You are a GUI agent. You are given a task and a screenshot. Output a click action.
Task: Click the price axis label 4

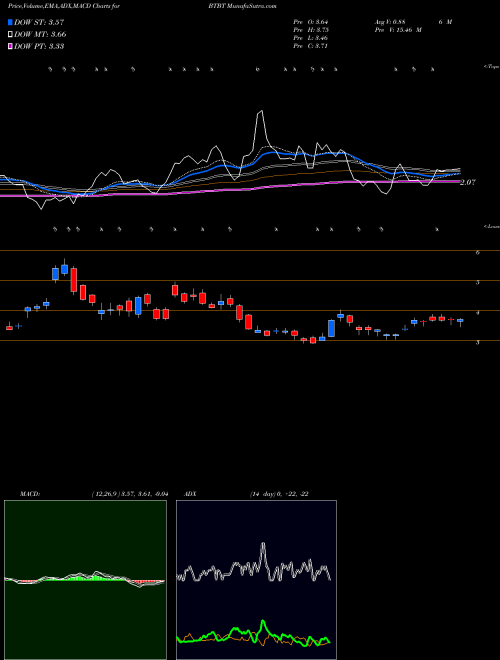pyautogui.click(x=478, y=313)
